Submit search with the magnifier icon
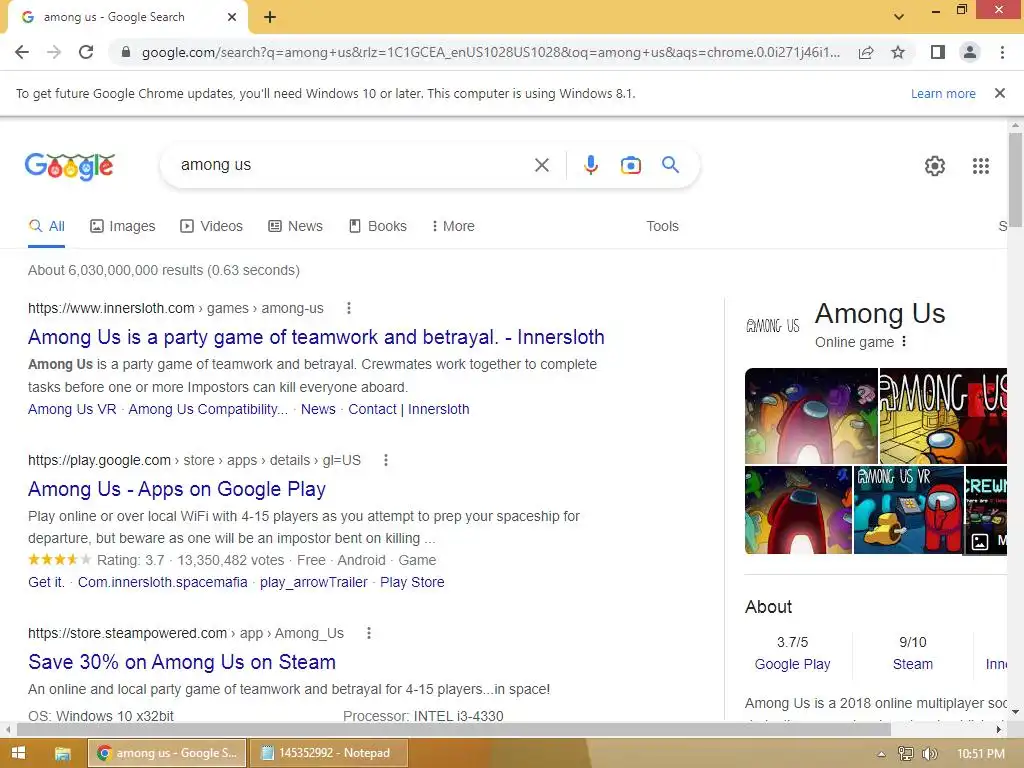This screenshot has height=768, width=1024. (671, 165)
